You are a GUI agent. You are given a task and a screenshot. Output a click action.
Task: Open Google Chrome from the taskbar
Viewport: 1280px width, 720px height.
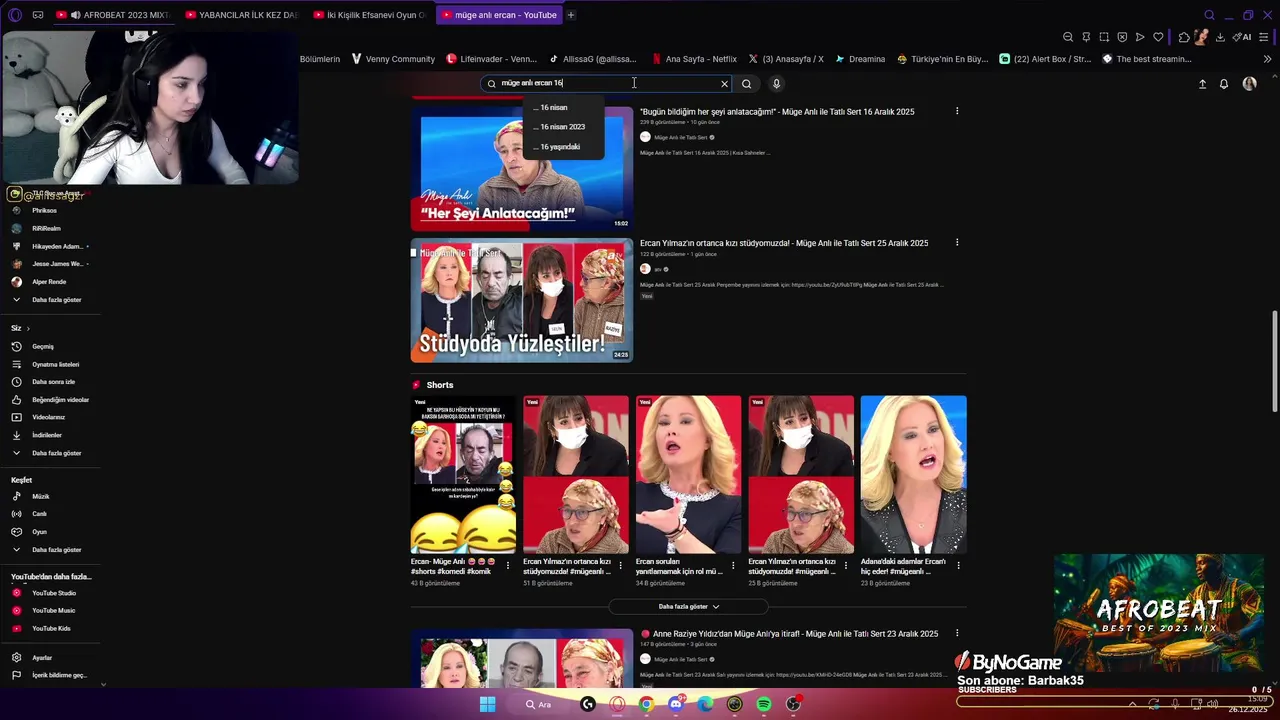point(646,704)
